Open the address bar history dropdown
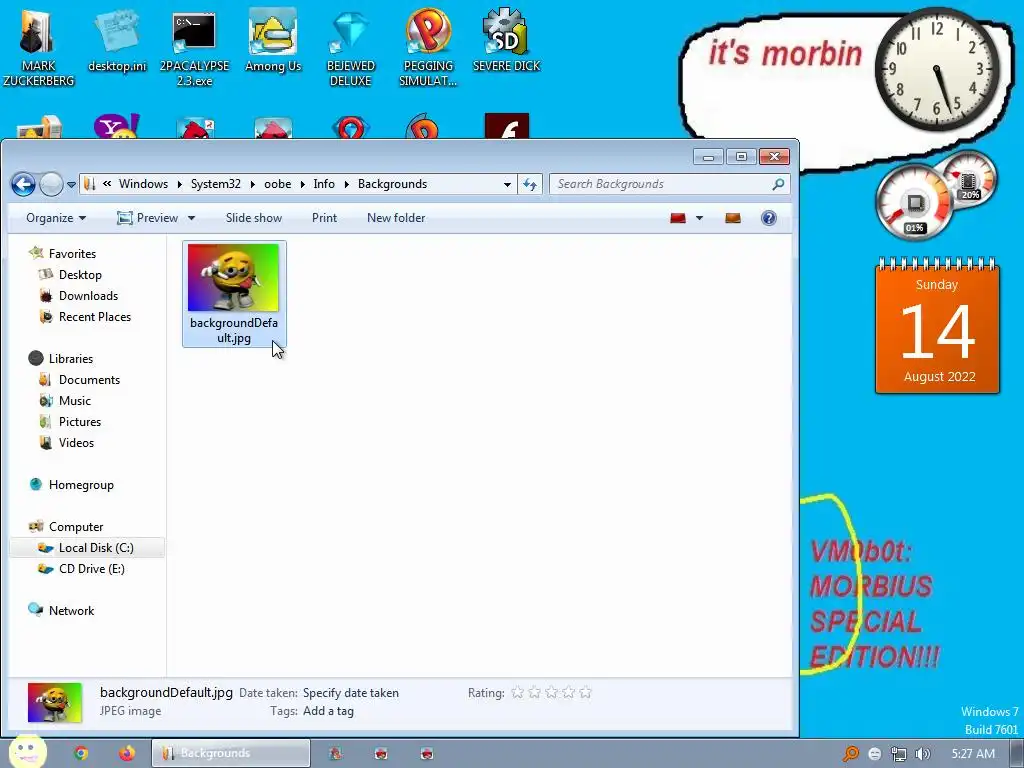 click(507, 185)
